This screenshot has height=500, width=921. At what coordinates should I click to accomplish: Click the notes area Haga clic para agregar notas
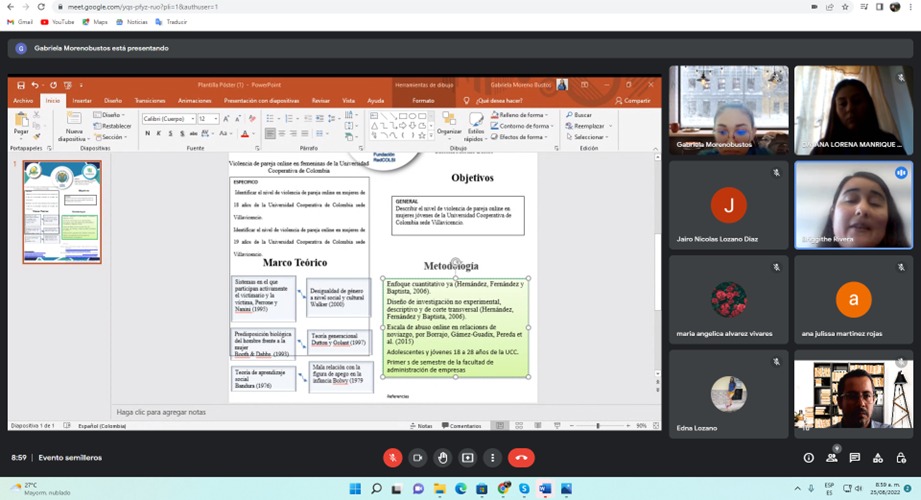161,412
